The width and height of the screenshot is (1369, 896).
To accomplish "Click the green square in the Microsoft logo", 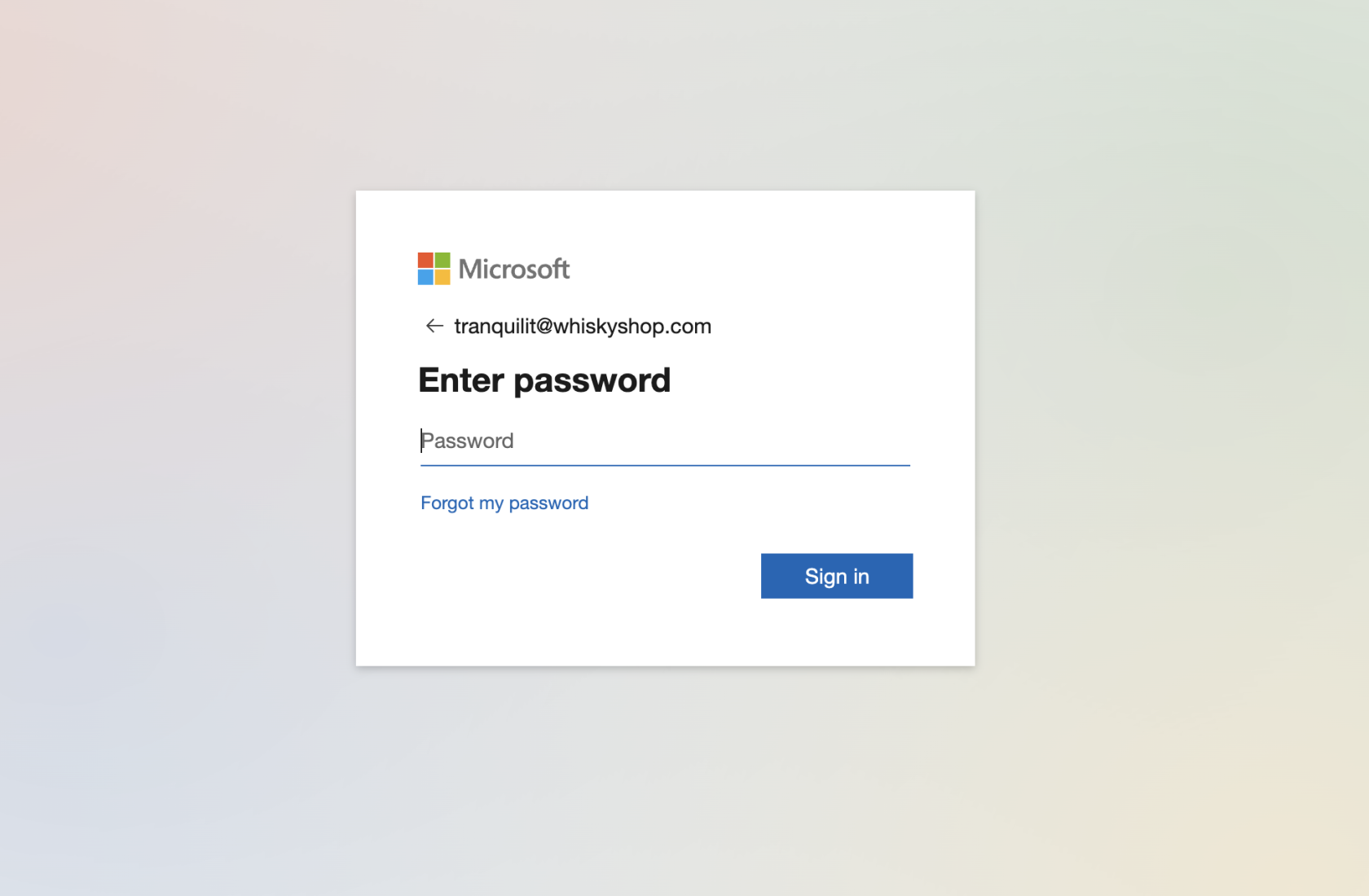I will pyautogui.click(x=442, y=261).
